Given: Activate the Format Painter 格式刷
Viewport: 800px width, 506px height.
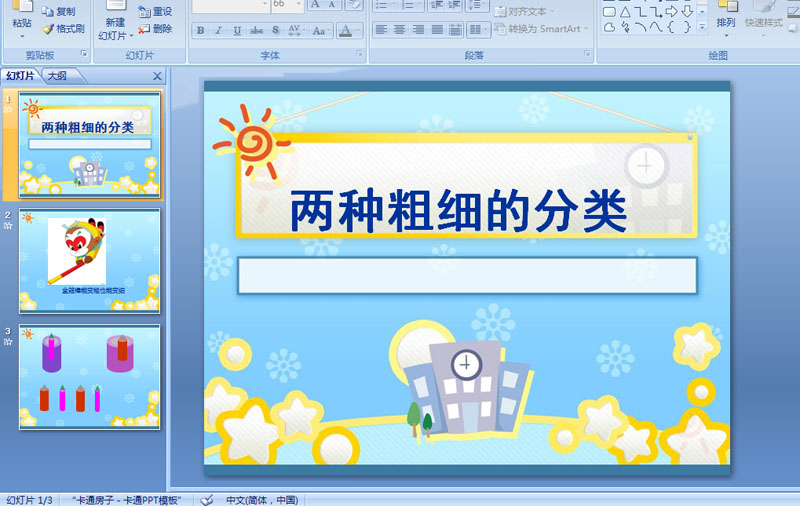Looking at the screenshot, I should point(64,29).
